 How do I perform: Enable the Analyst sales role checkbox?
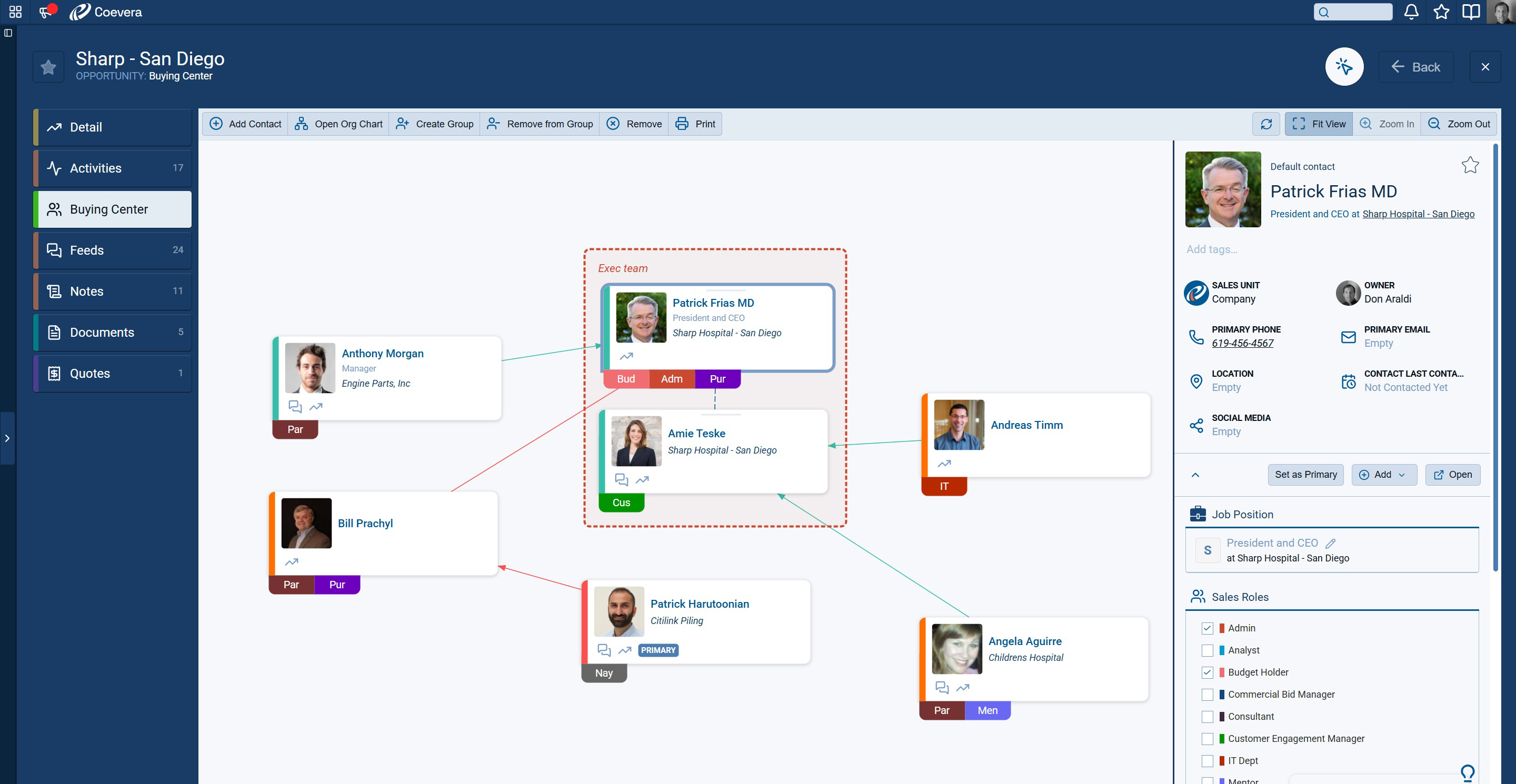[1207, 650]
